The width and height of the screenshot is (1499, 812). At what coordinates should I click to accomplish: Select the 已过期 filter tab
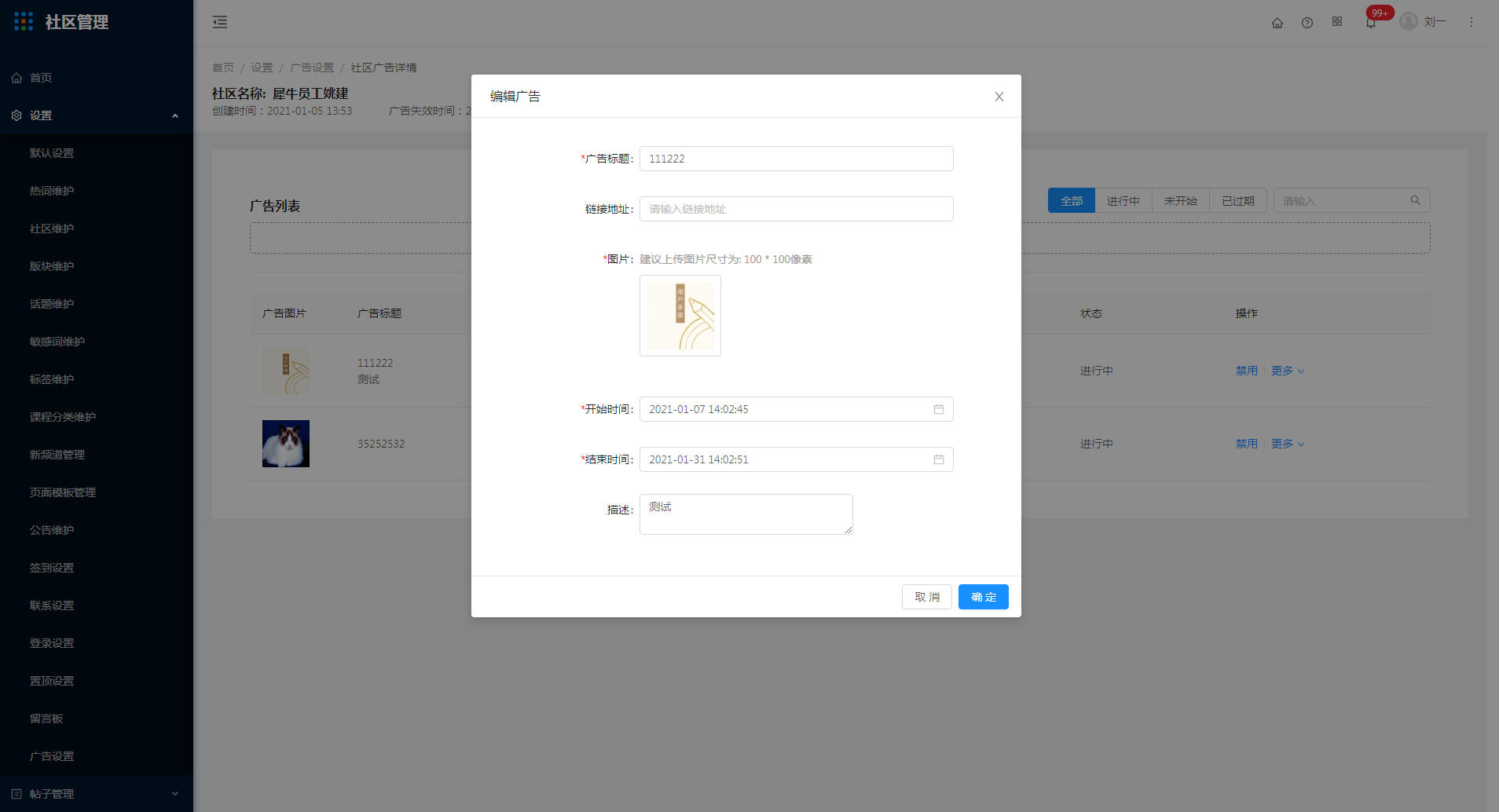pos(1238,201)
